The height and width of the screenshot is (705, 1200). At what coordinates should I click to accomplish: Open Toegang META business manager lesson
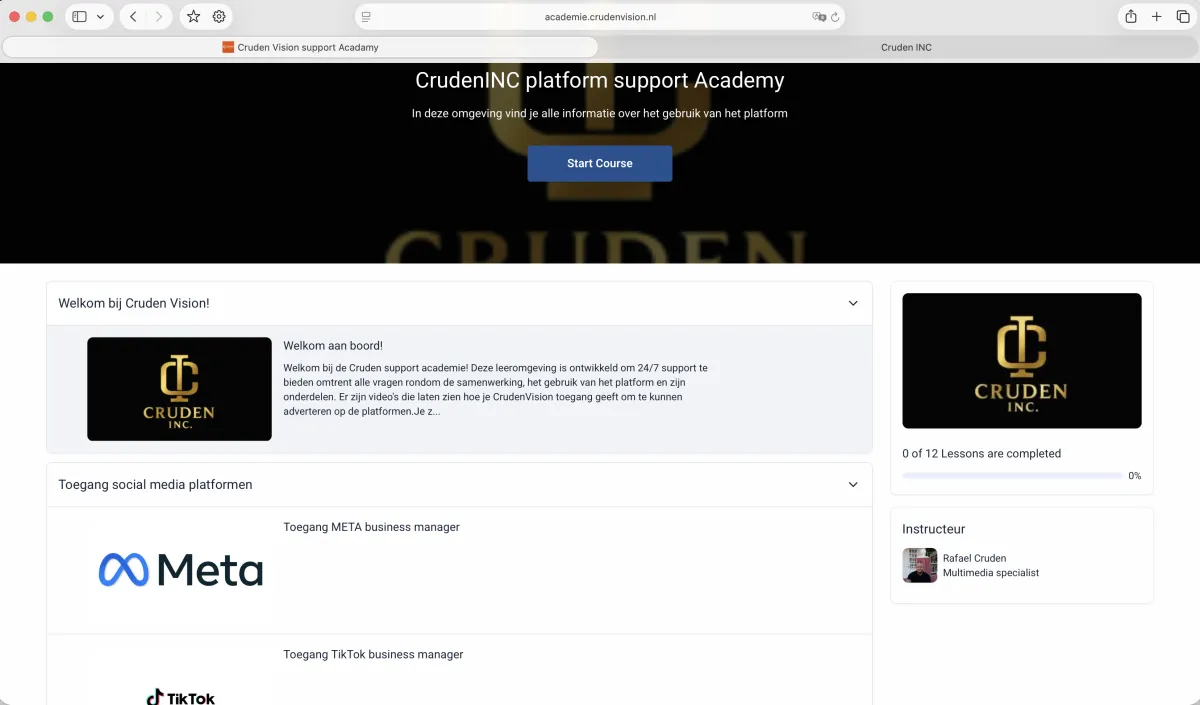click(371, 527)
